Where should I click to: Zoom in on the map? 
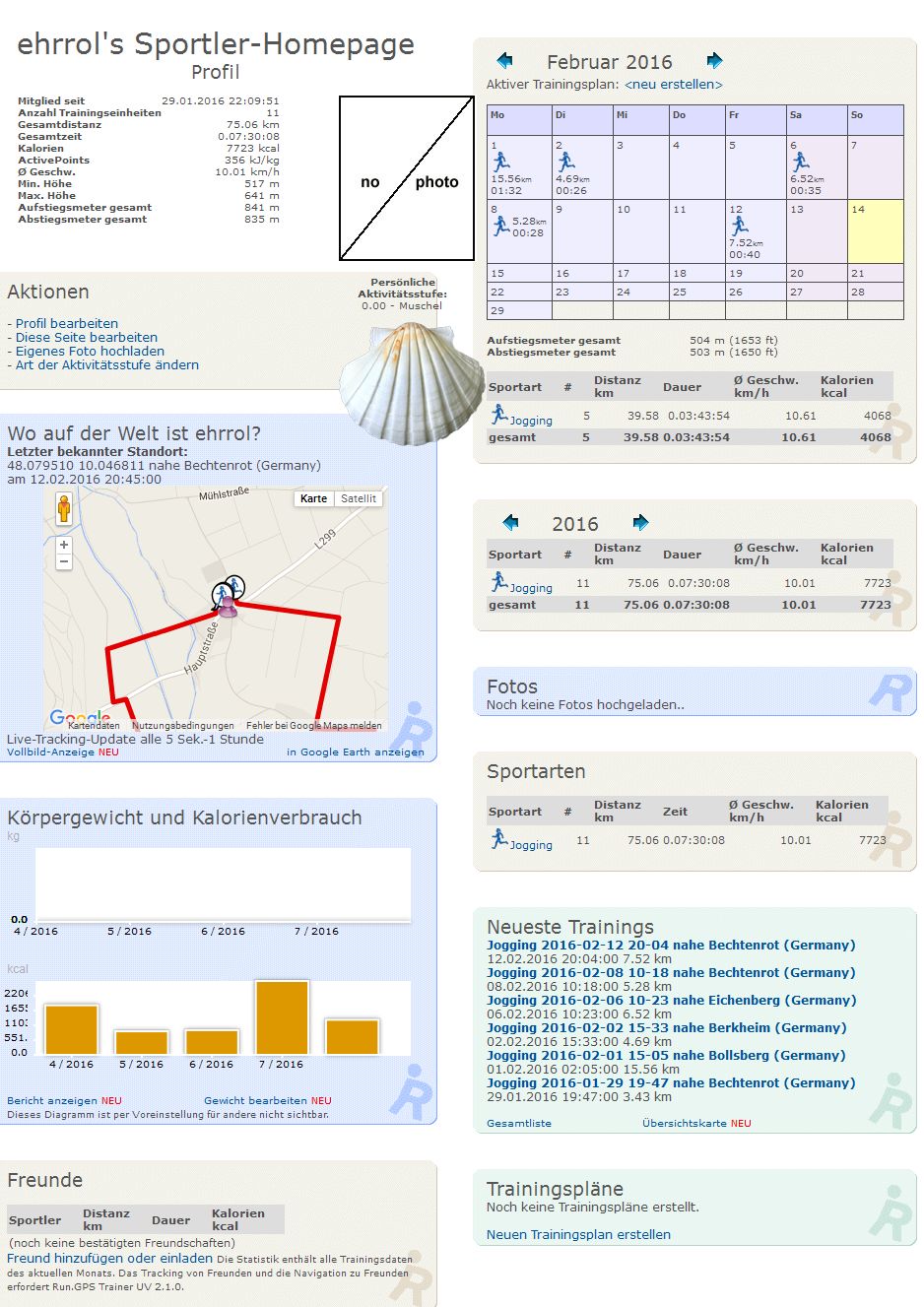[64, 545]
